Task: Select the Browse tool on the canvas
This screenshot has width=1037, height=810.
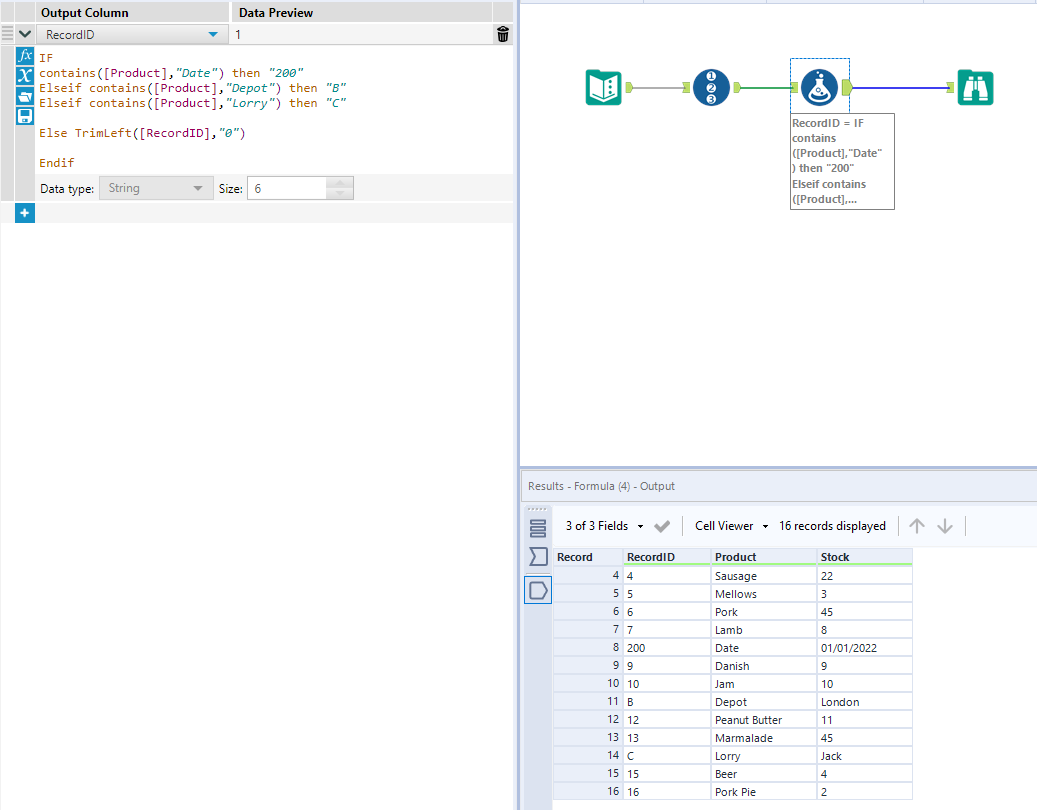Action: coord(975,87)
